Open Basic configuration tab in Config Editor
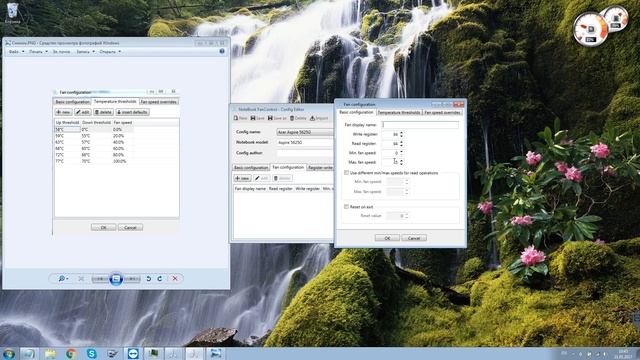 point(251,168)
